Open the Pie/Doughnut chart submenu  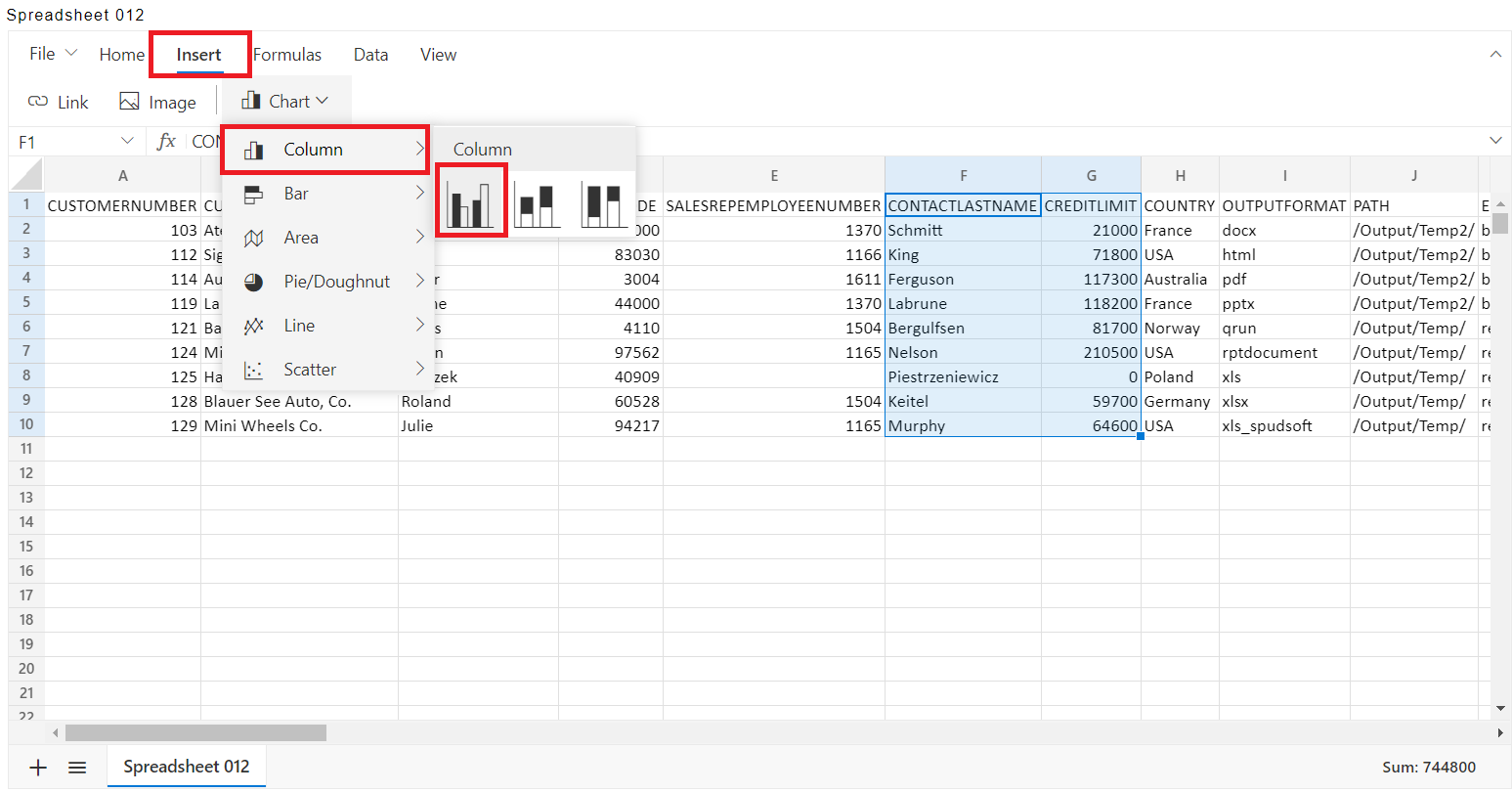tap(326, 282)
